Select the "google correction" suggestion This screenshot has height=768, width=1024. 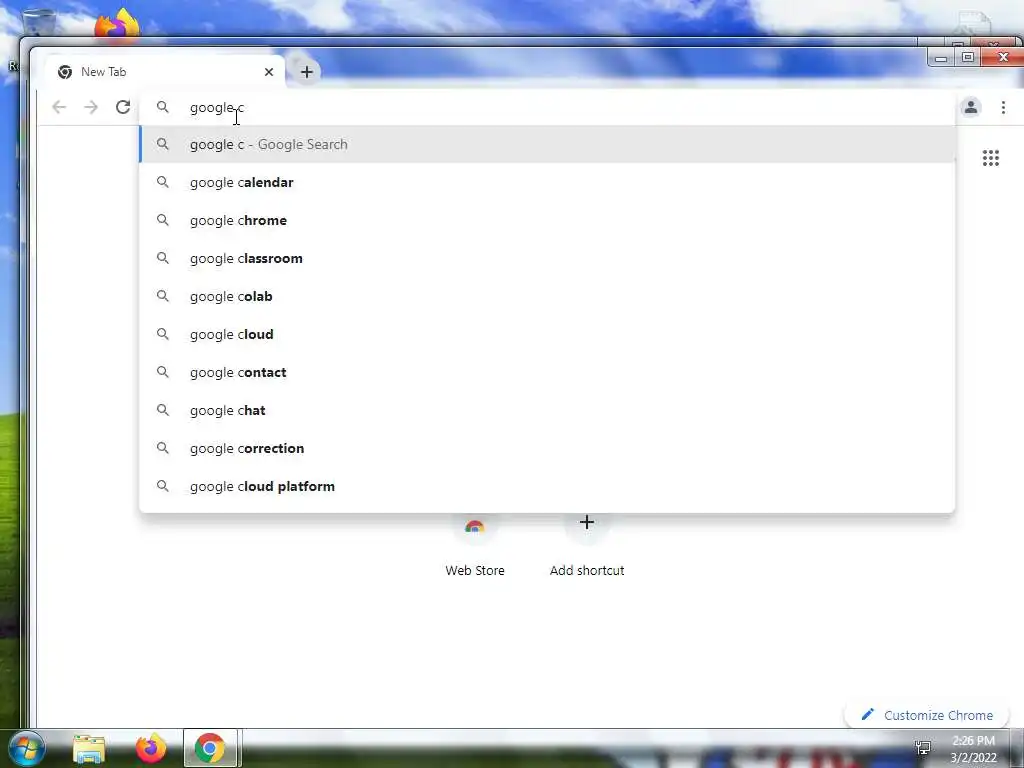click(x=547, y=448)
